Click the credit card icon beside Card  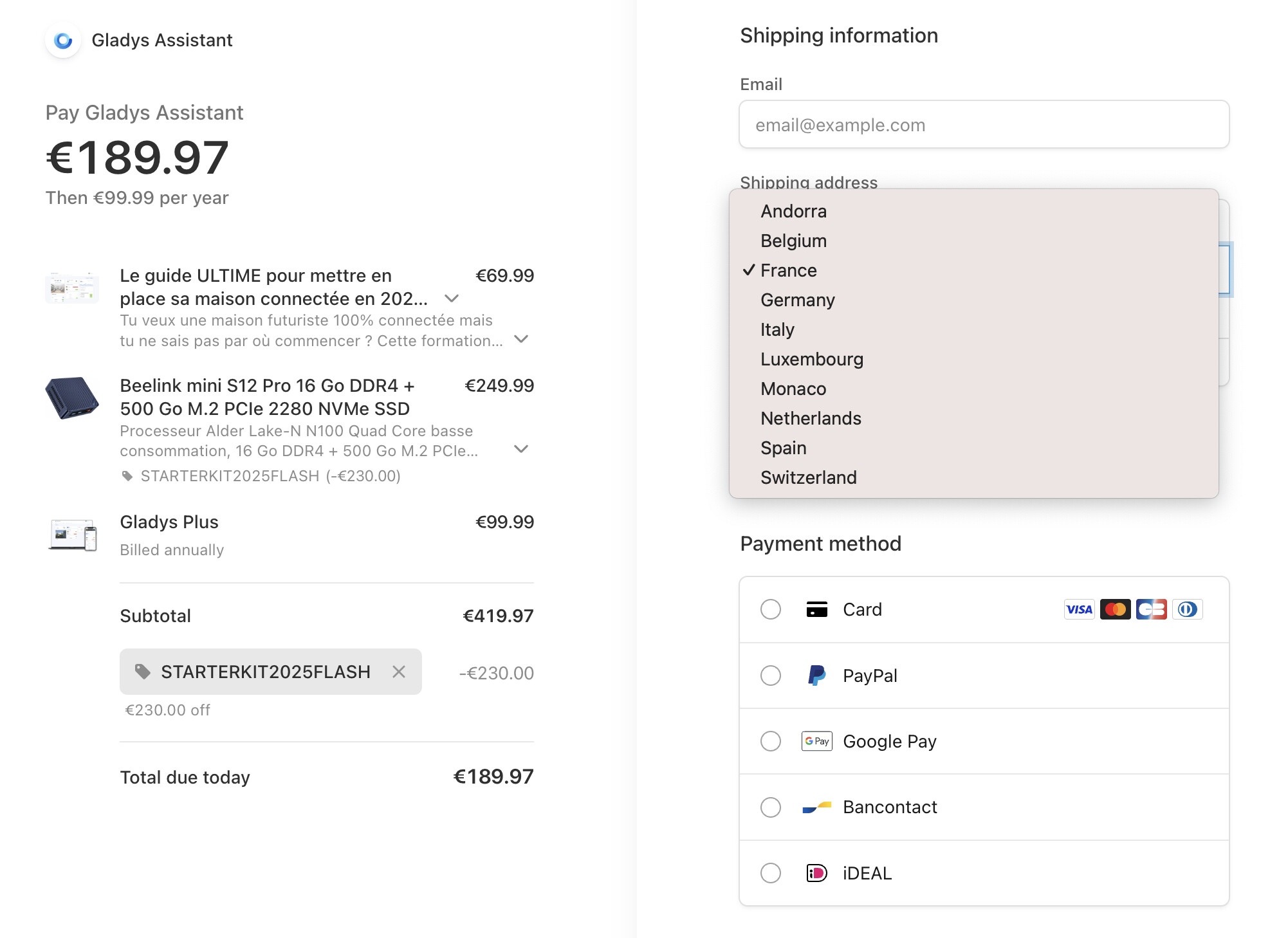click(x=816, y=609)
